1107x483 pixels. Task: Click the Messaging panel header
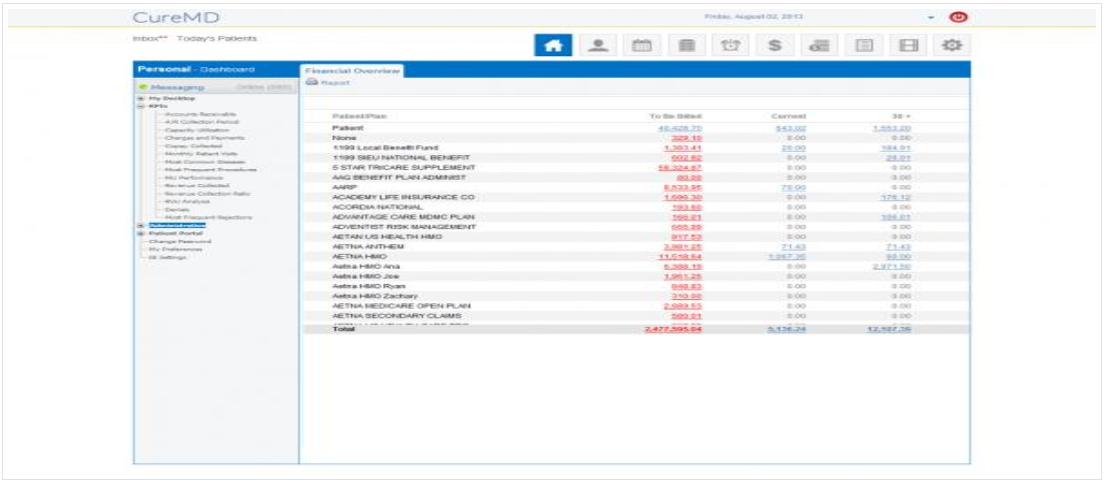point(216,88)
